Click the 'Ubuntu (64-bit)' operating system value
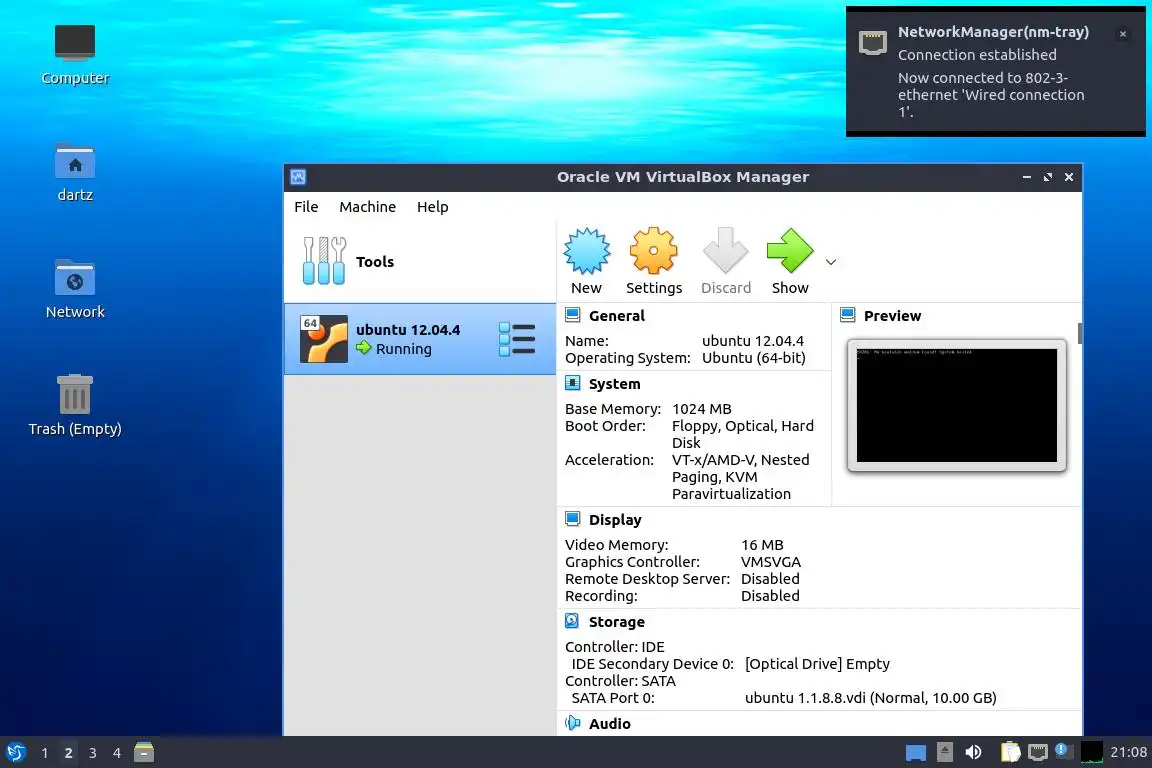Viewport: 1152px width, 768px height. tap(754, 358)
